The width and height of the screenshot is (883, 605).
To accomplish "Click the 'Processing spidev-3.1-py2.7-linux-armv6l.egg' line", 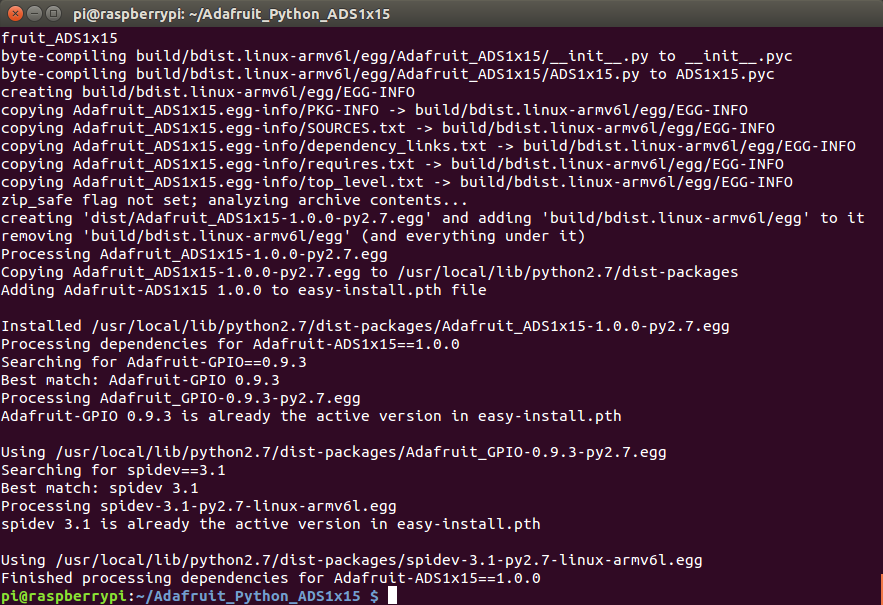I will tap(199, 506).
